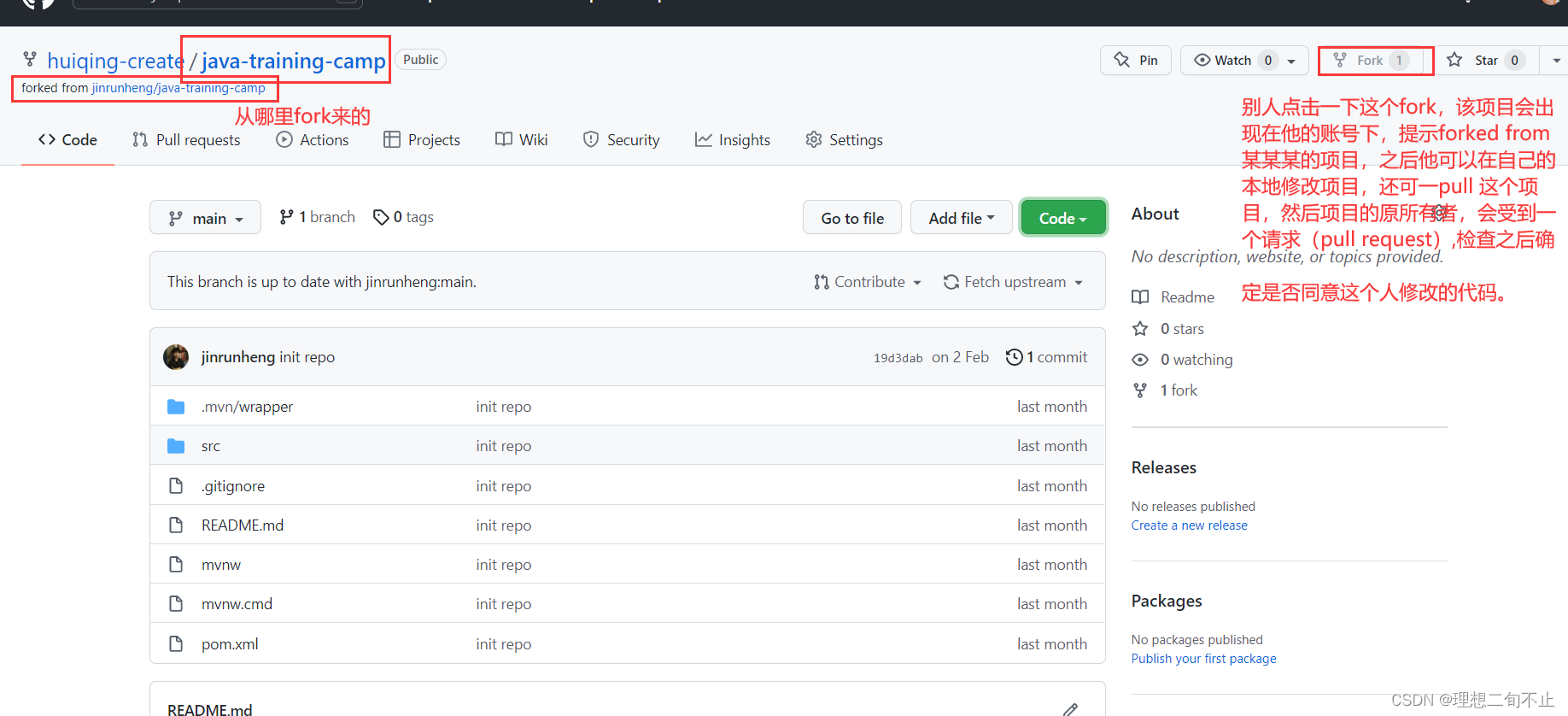Open the java-training-camp repository link

point(294,61)
